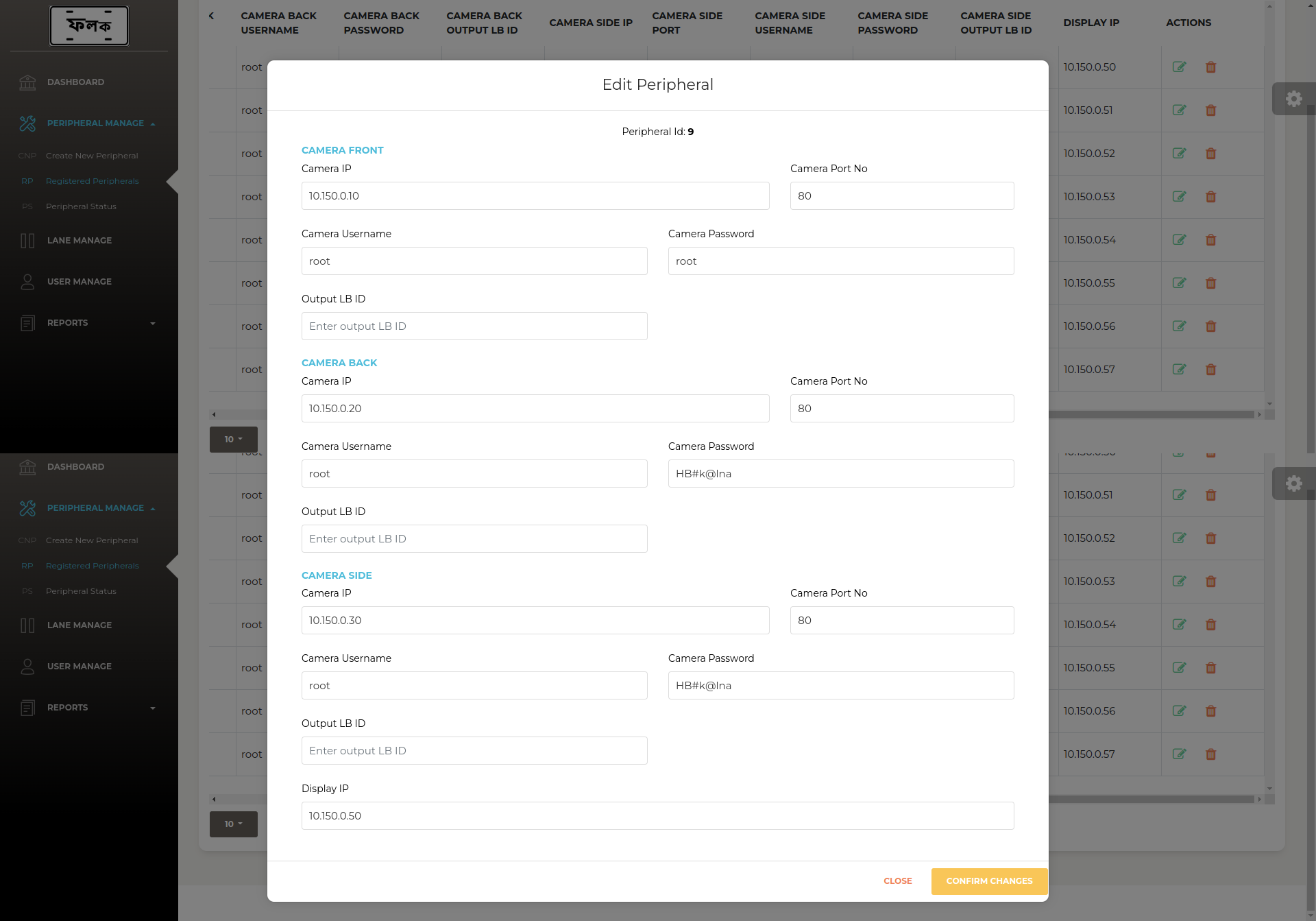Click the Dashboard bank icon in sidebar
Viewport: 1316px width, 921px height.
(27, 82)
